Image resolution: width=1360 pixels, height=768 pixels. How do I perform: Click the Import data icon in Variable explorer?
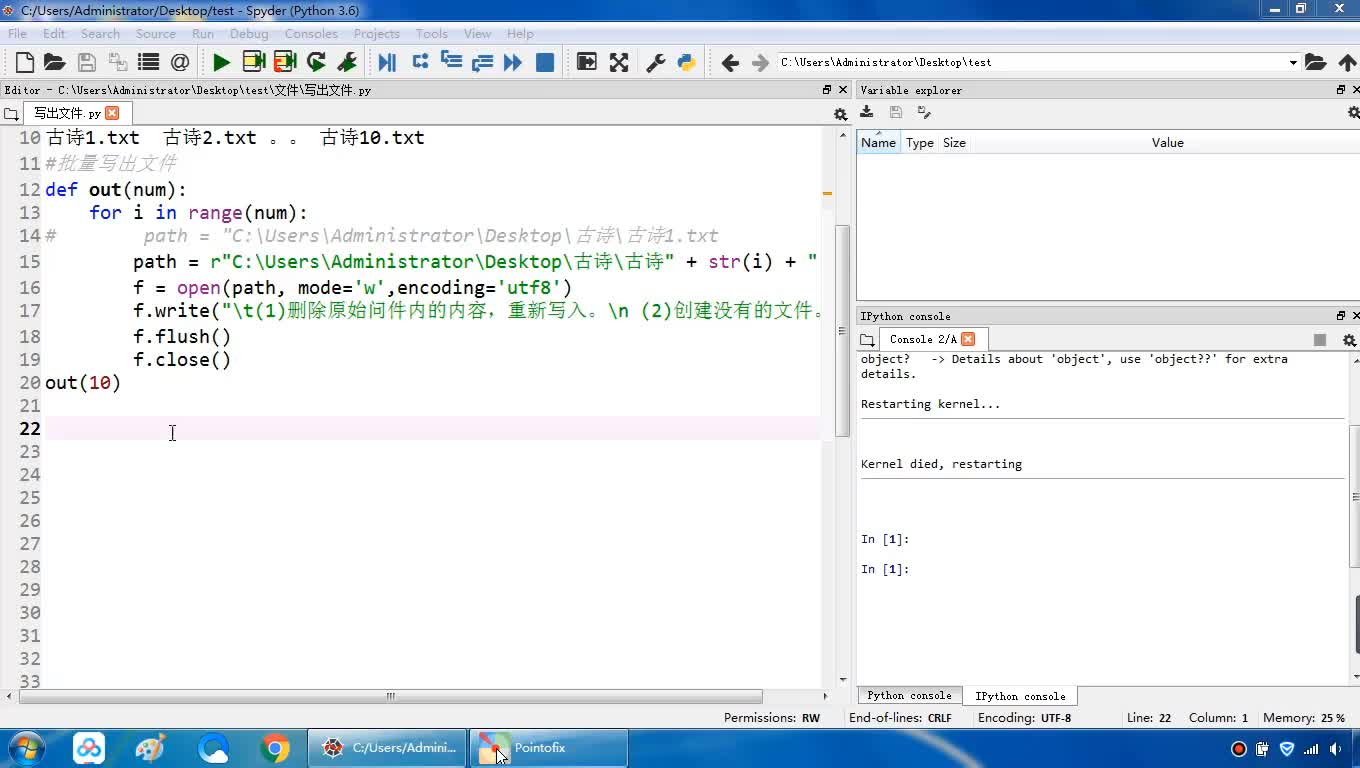coord(867,113)
